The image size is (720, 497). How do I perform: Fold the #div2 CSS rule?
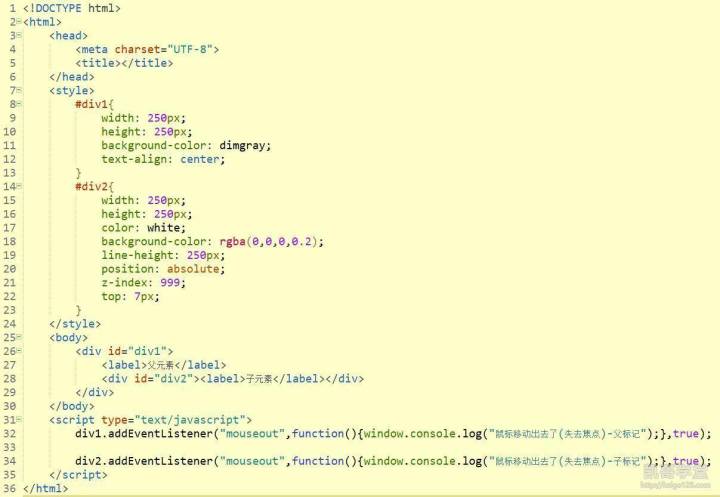[19, 186]
